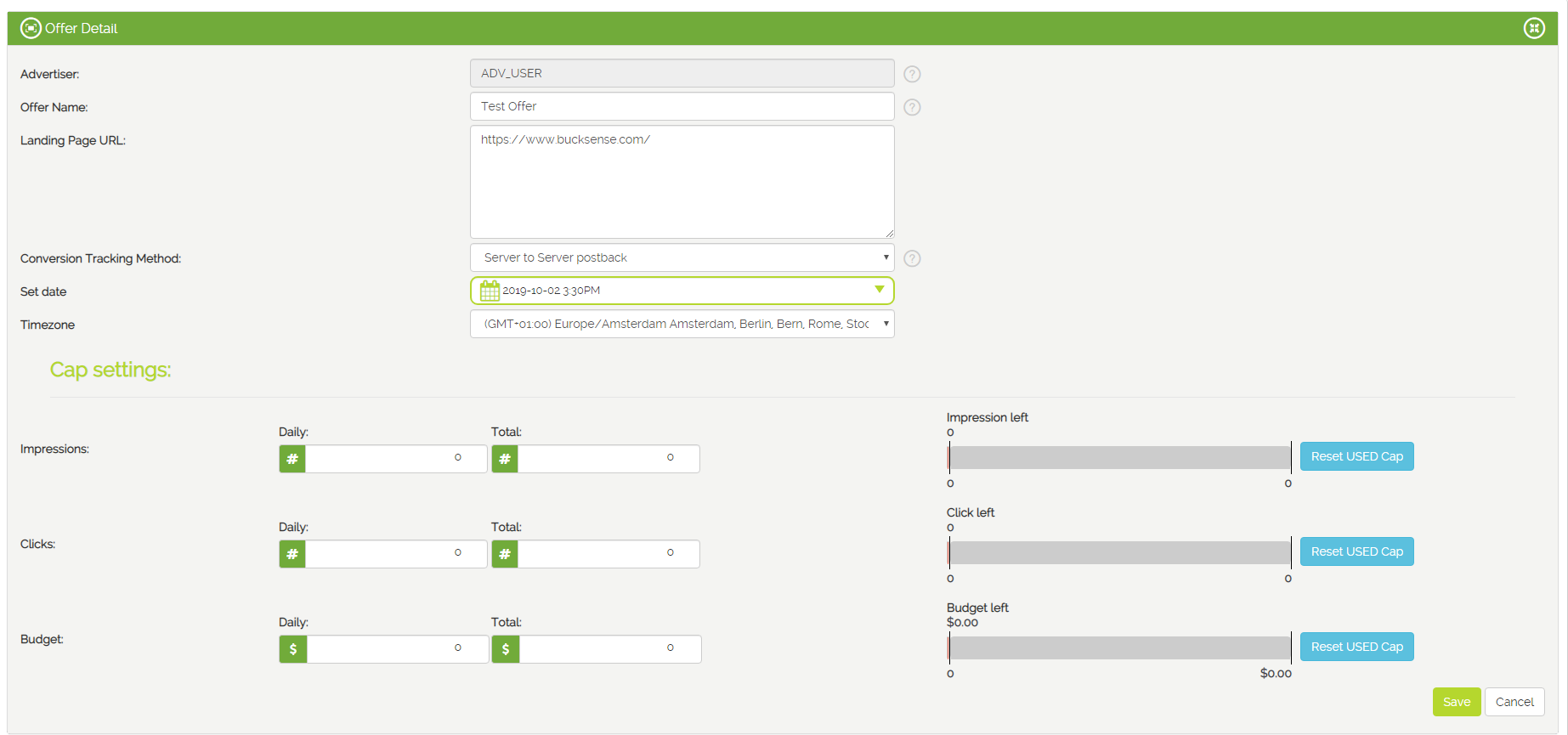The width and height of the screenshot is (1568, 735).
Task: Save the offer details
Action: (x=1457, y=702)
